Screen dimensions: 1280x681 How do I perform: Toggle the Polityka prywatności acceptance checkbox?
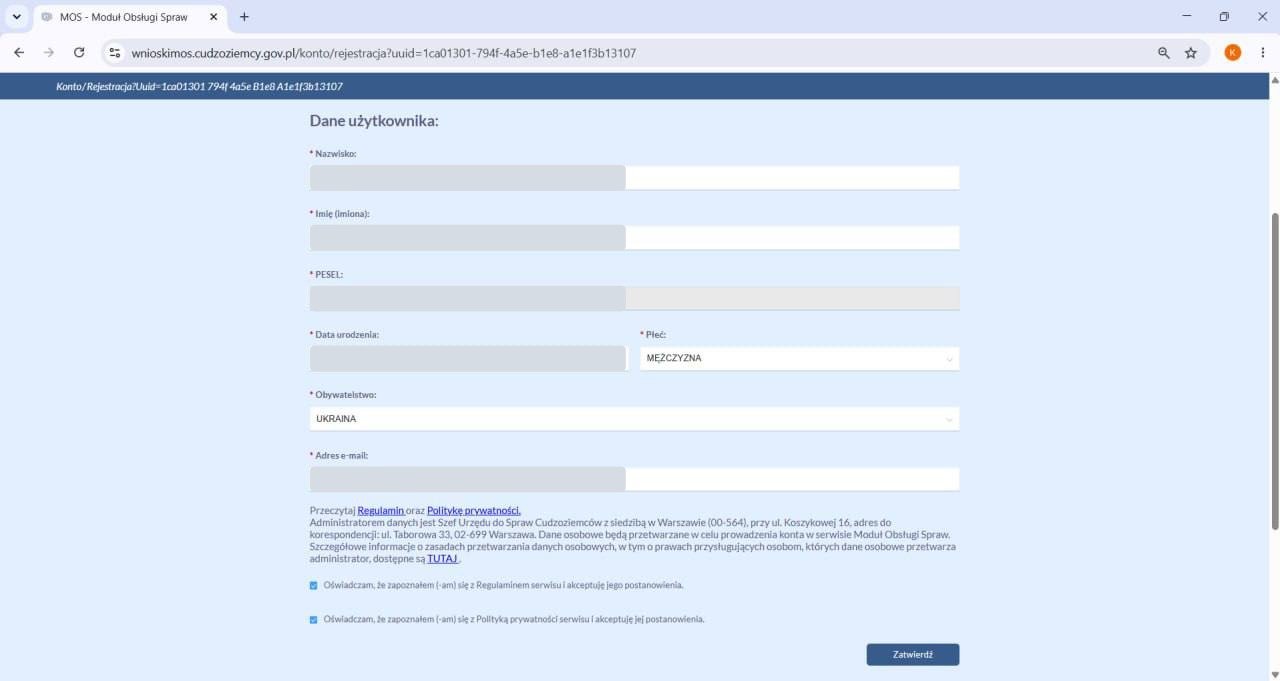coord(314,620)
